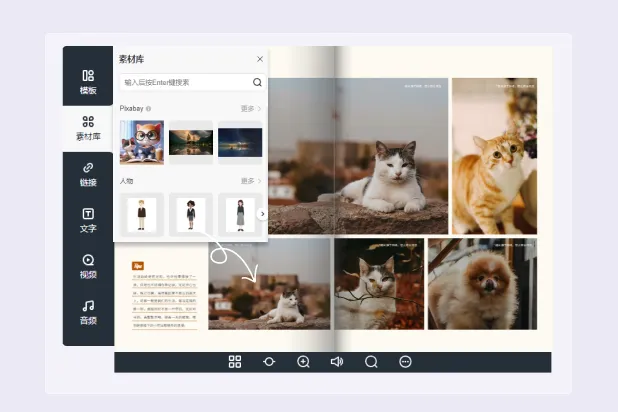Choose the blonde man character thumbnail
Image resolution: width=618 pixels, height=412 pixels.
142,214
